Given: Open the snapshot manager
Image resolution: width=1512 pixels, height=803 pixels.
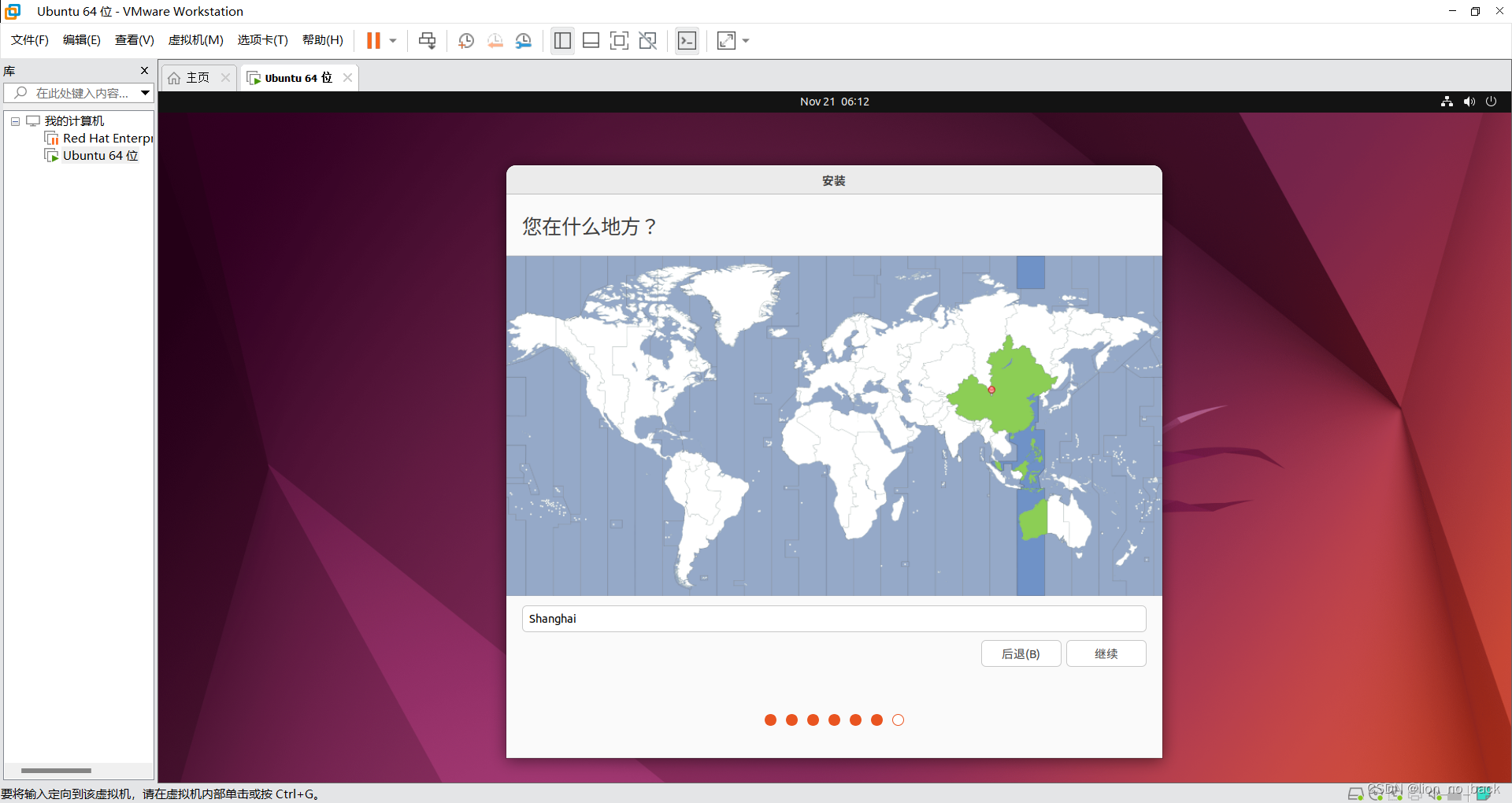Looking at the screenshot, I should click(524, 40).
